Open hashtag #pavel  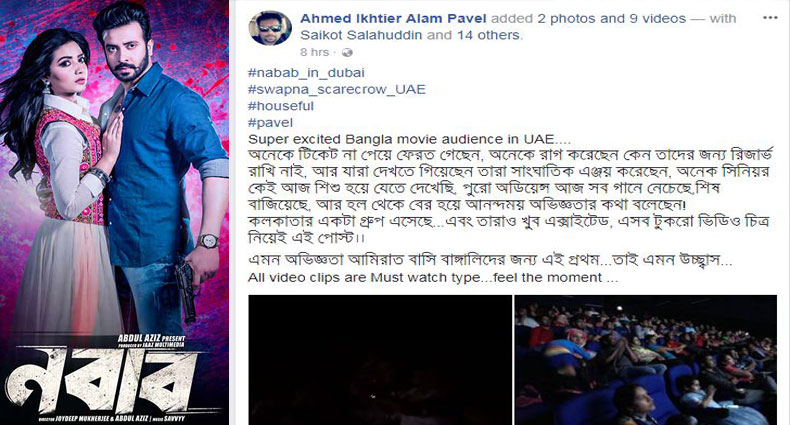(270, 122)
